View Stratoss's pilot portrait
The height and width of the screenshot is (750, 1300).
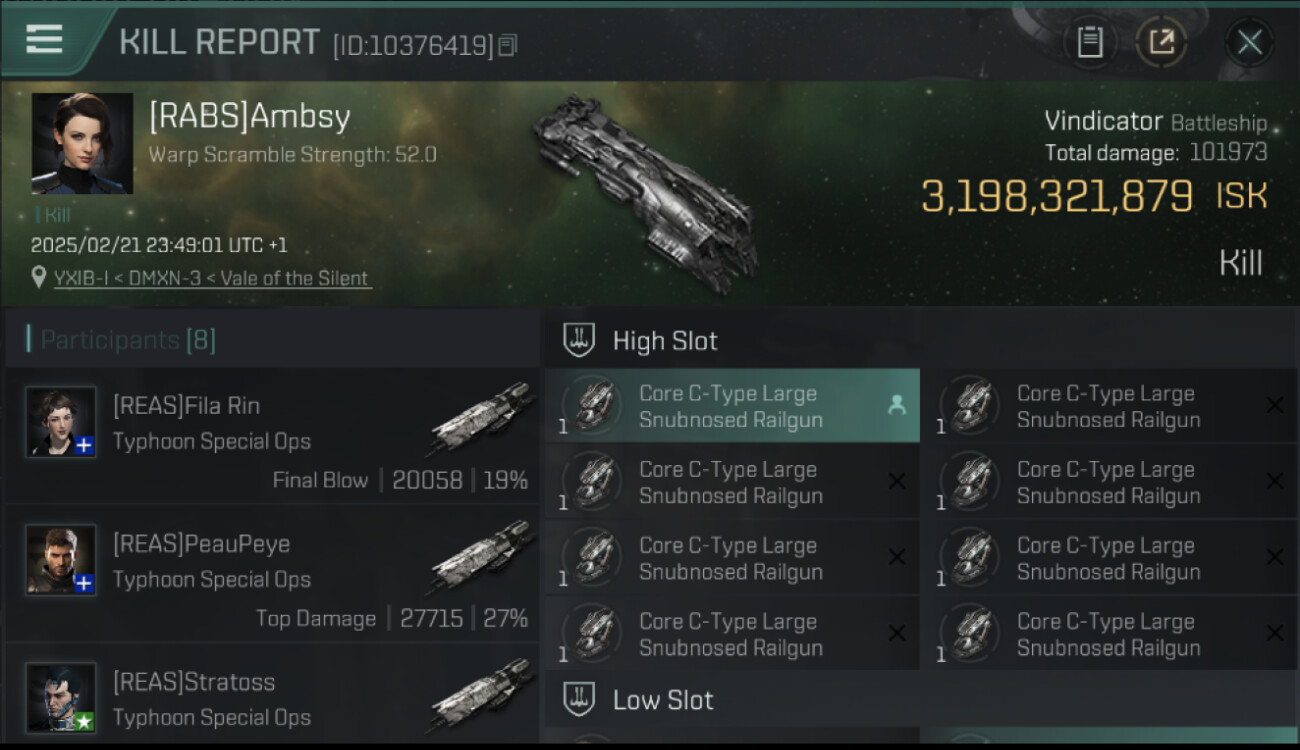point(61,697)
